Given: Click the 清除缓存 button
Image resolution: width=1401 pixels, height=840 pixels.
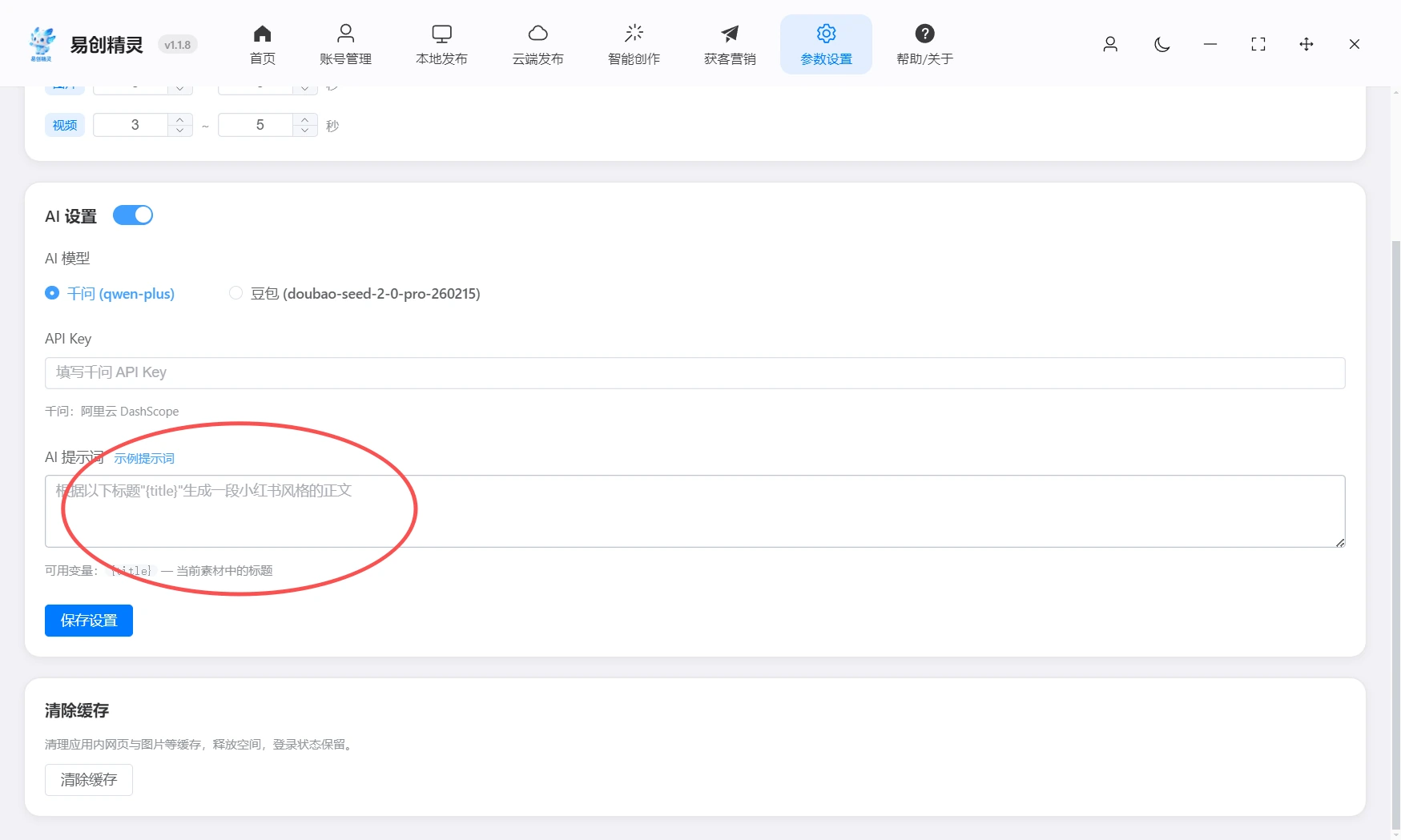Looking at the screenshot, I should [x=89, y=780].
